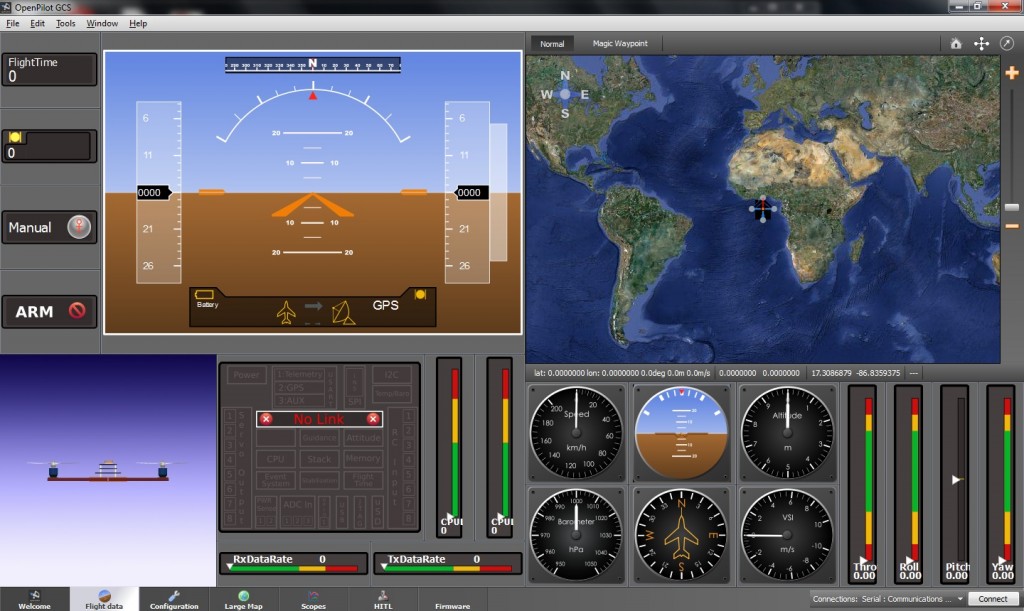Click the compass arrow icon on the map toolbar

(1007, 43)
